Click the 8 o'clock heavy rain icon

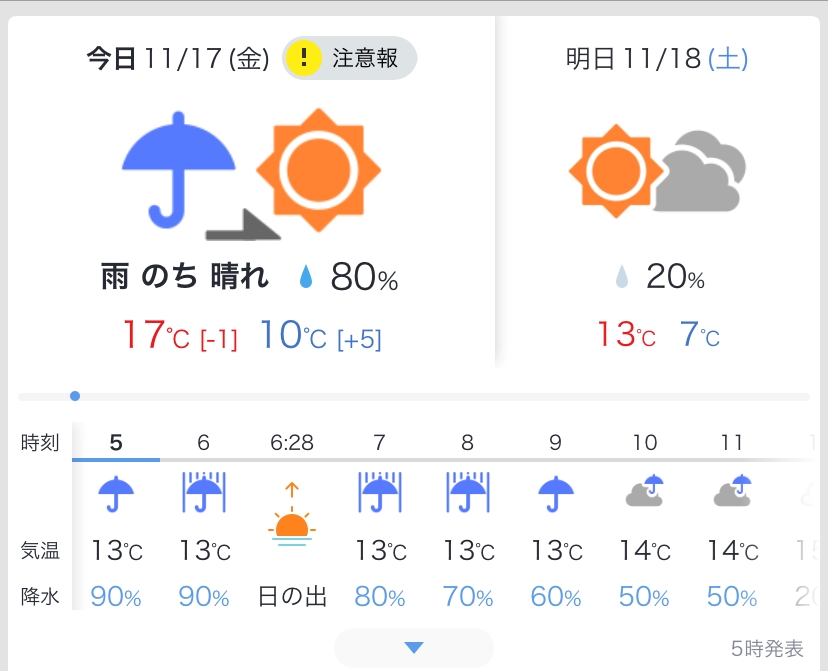468,492
